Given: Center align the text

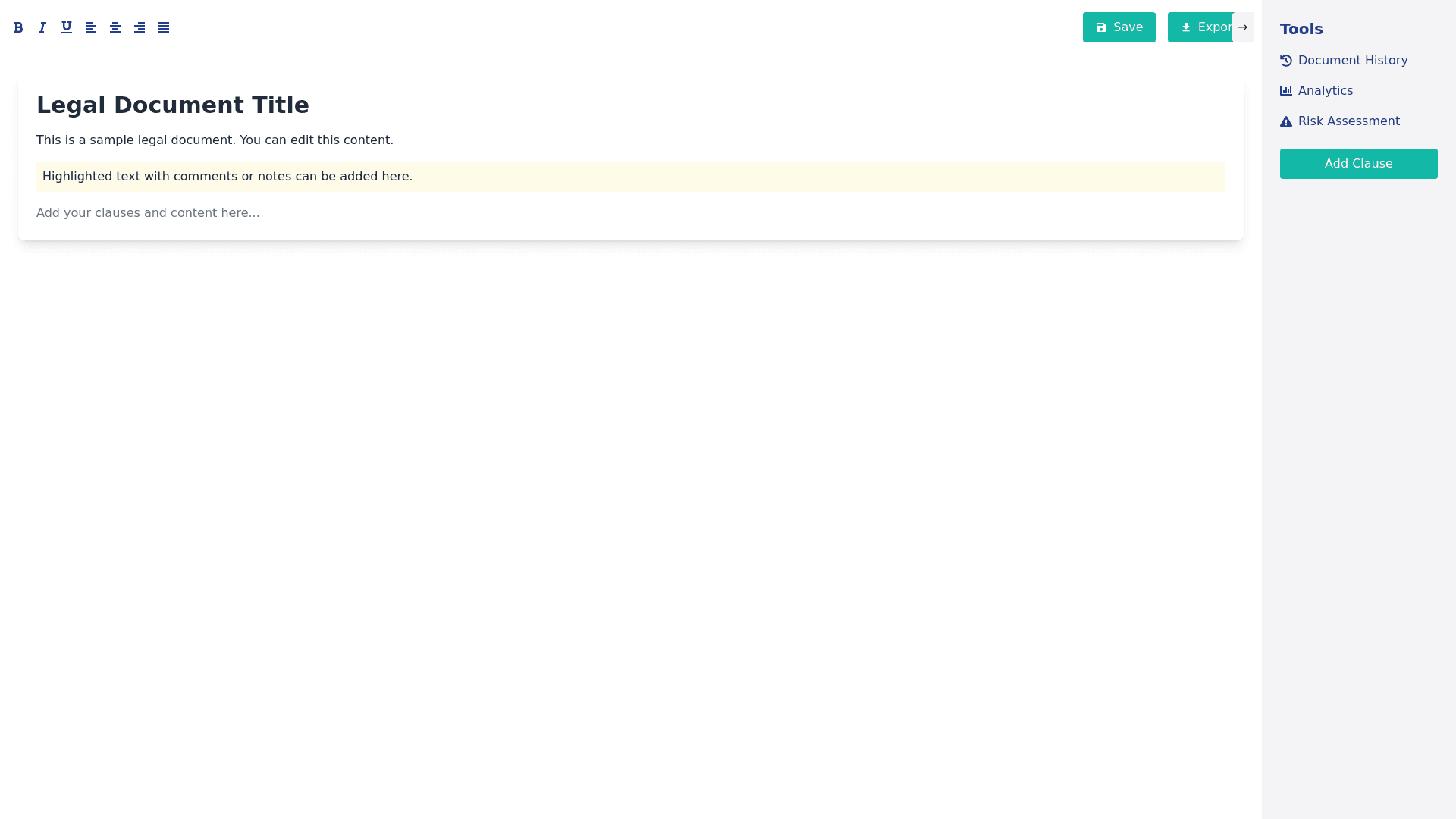Looking at the screenshot, I should coord(115,27).
